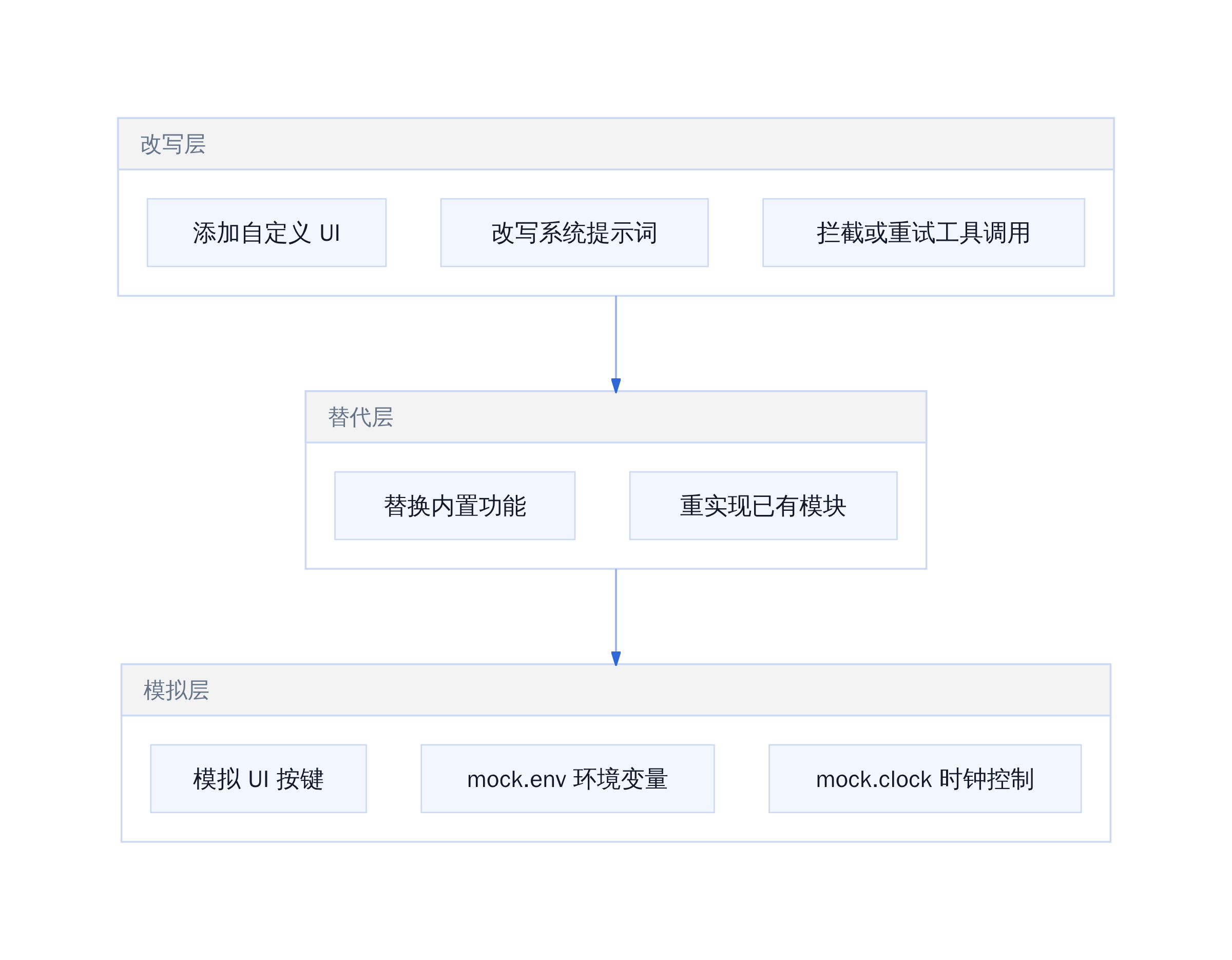This screenshot has width=1232, height=960.
Task: Click the mock.env 环境变量 box
Action: coord(567,778)
